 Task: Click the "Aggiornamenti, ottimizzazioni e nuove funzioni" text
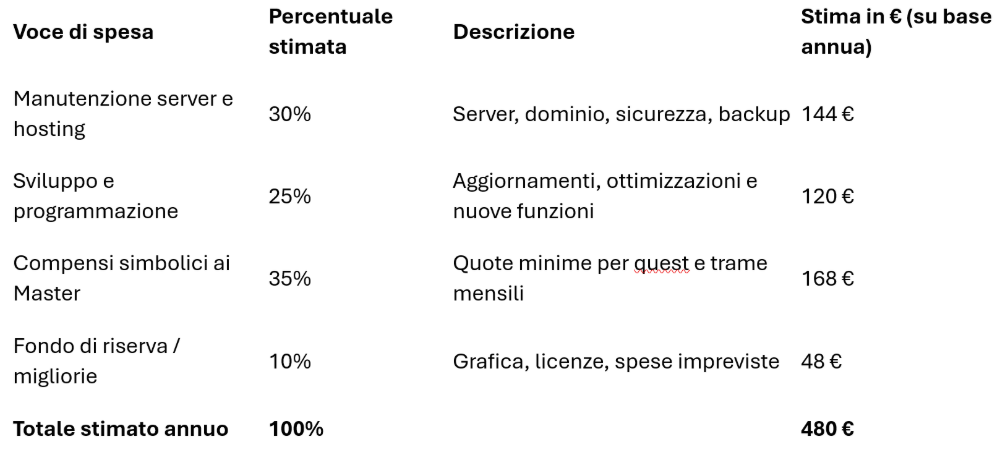pos(604,196)
